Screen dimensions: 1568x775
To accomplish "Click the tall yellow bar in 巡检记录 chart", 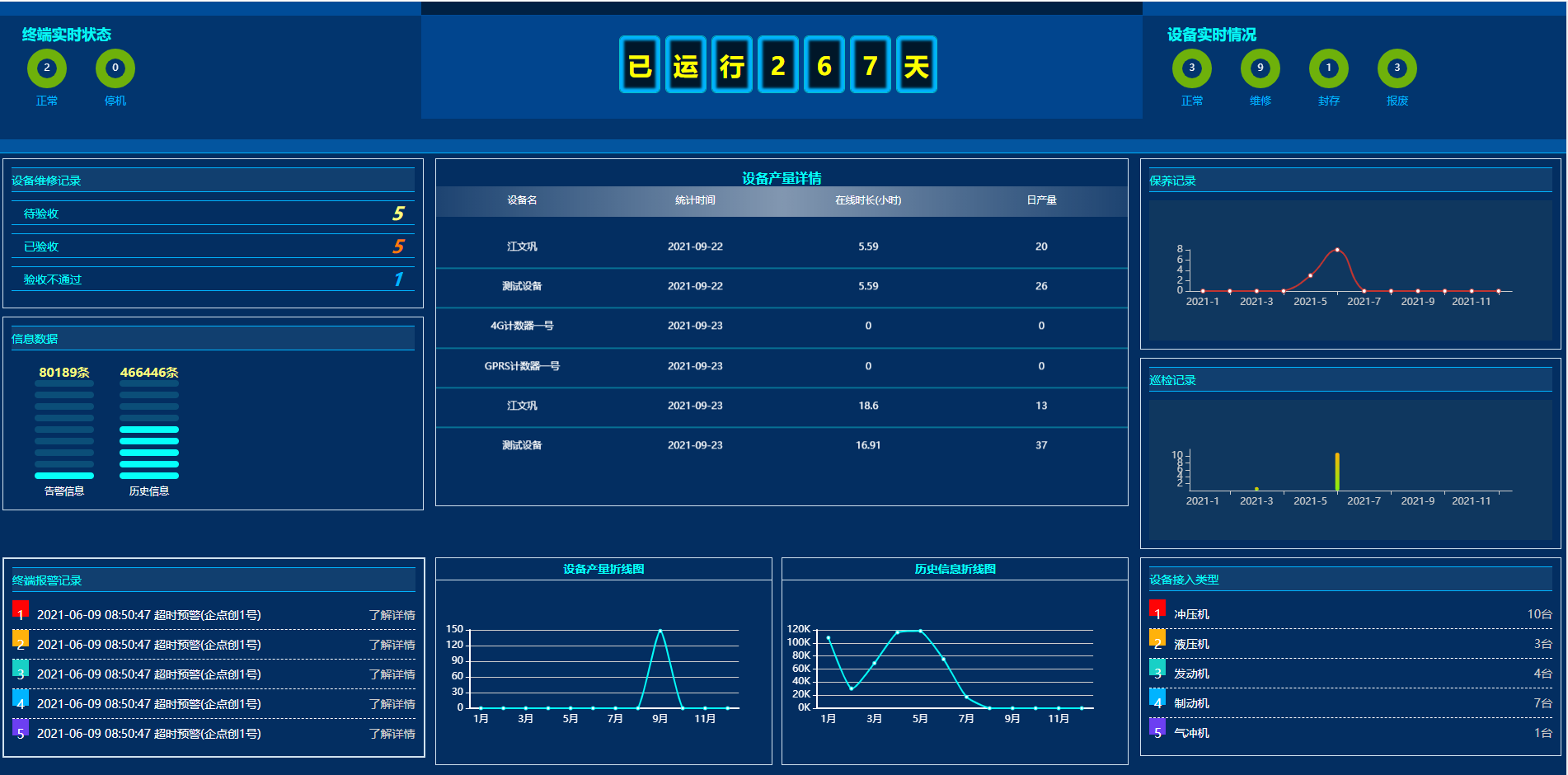I will click(x=1337, y=472).
